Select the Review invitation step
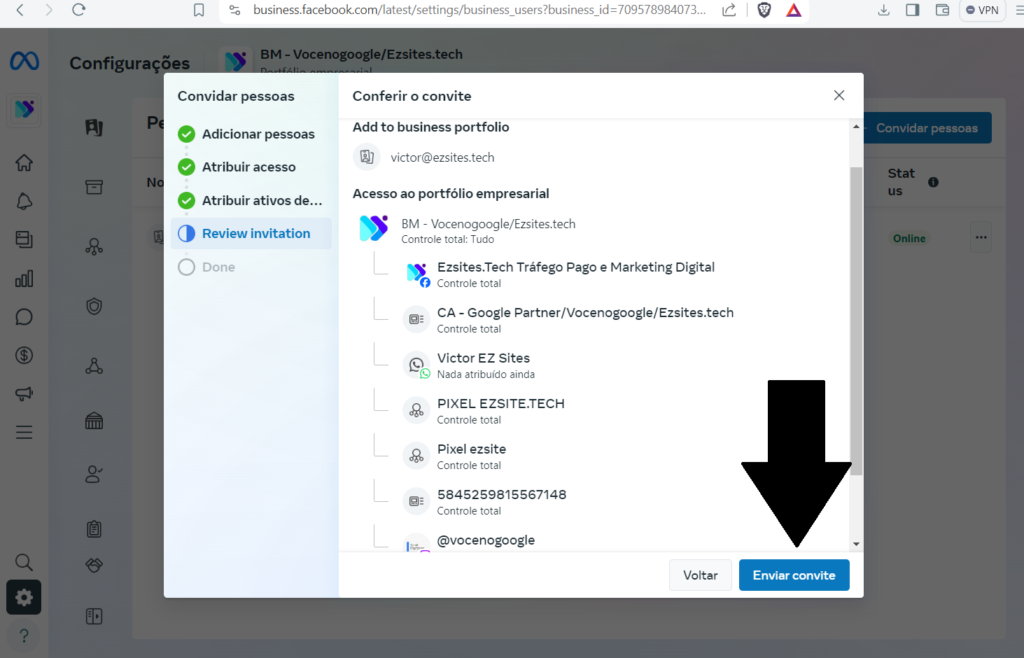This screenshot has width=1024, height=658. pyautogui.click(x=251, y=234)
